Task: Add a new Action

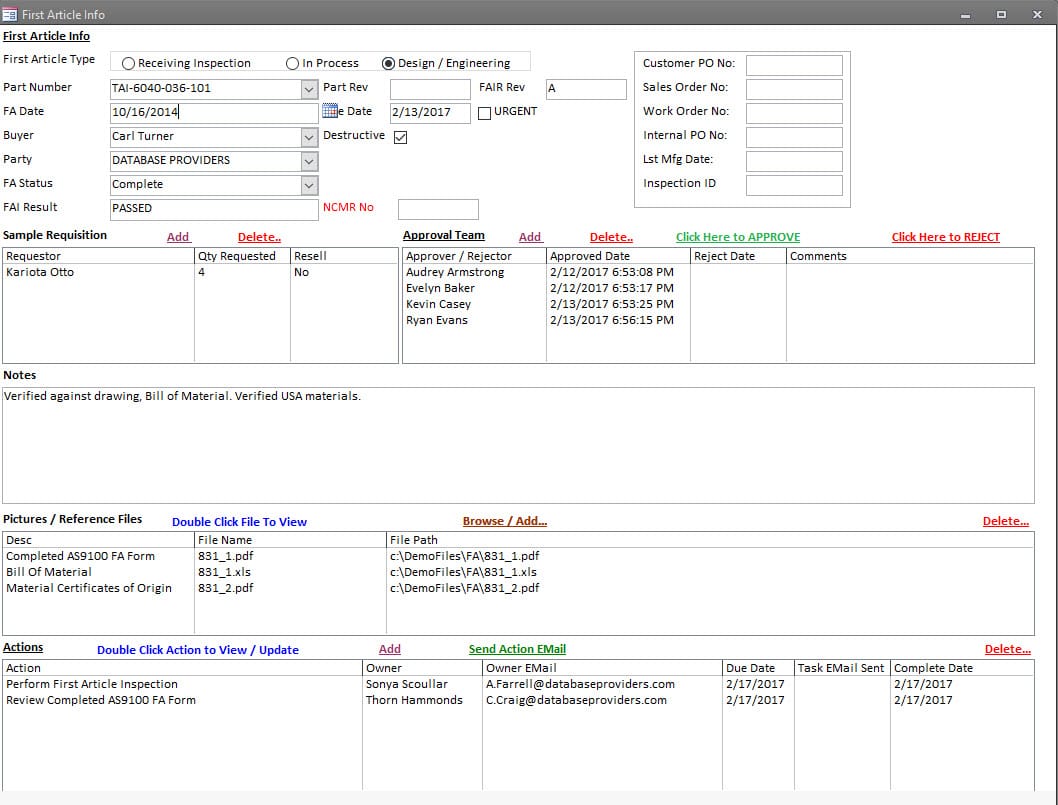Action: 389,649
